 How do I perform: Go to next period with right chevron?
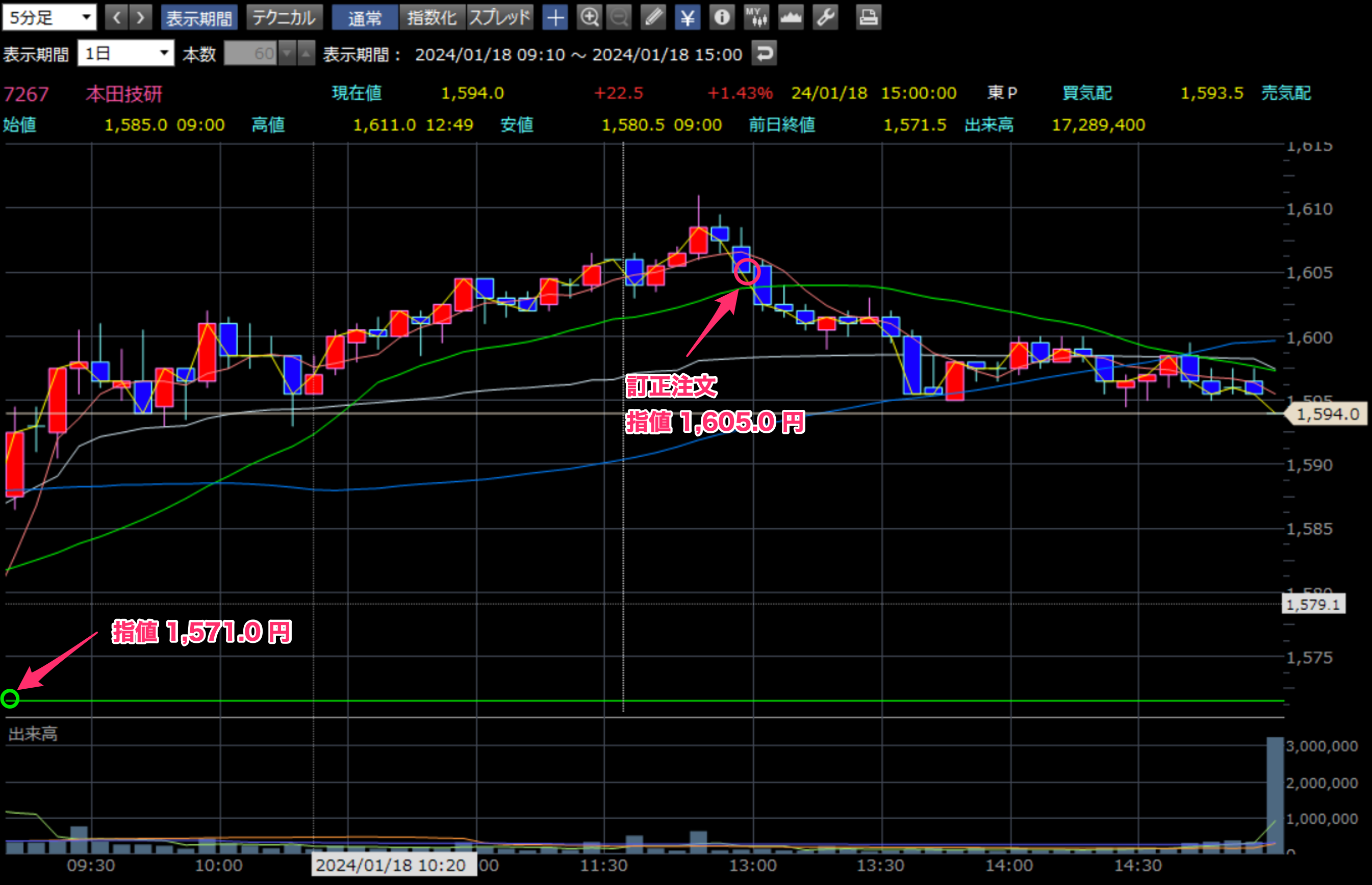point(141,17)
